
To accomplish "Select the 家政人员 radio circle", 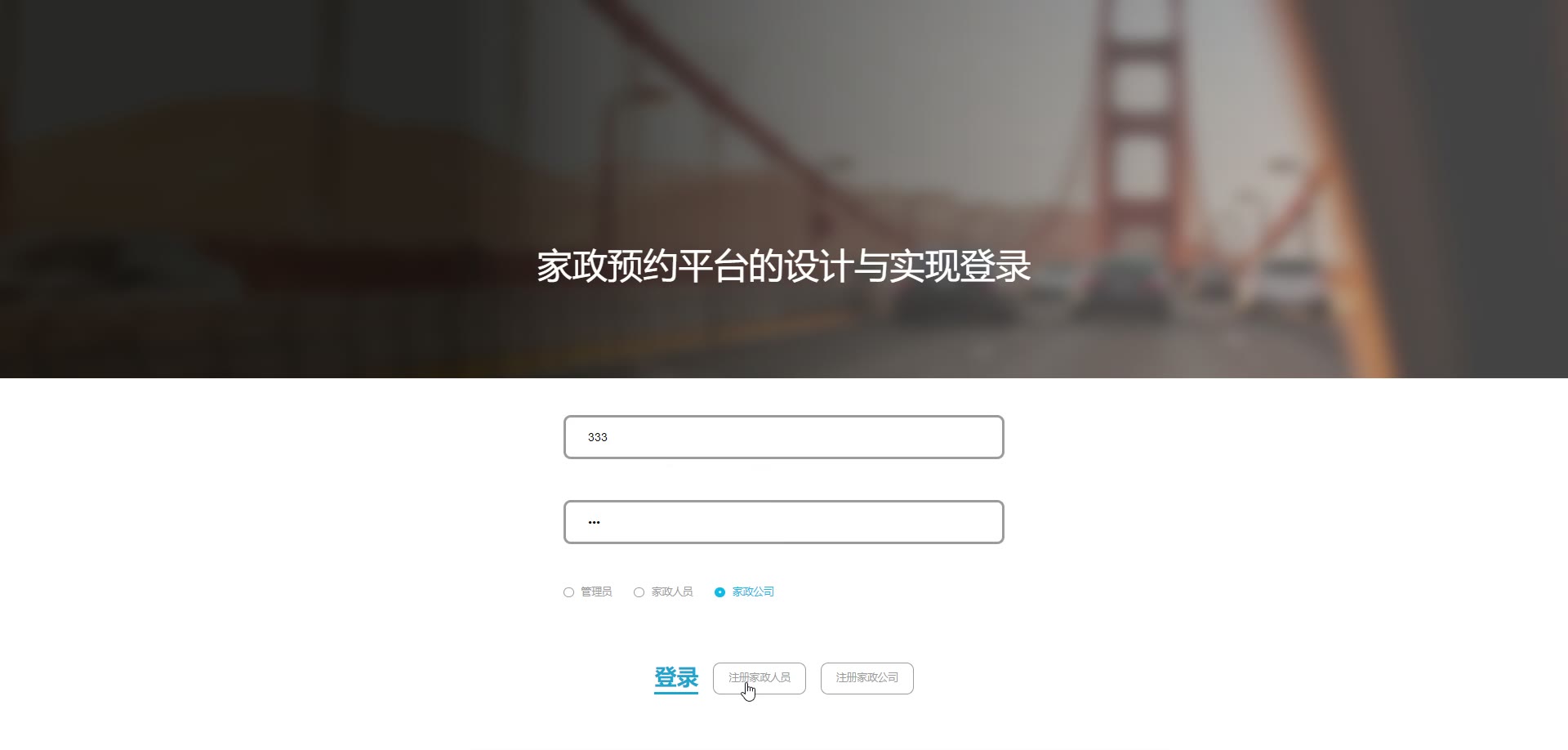I will coord(639,592).
